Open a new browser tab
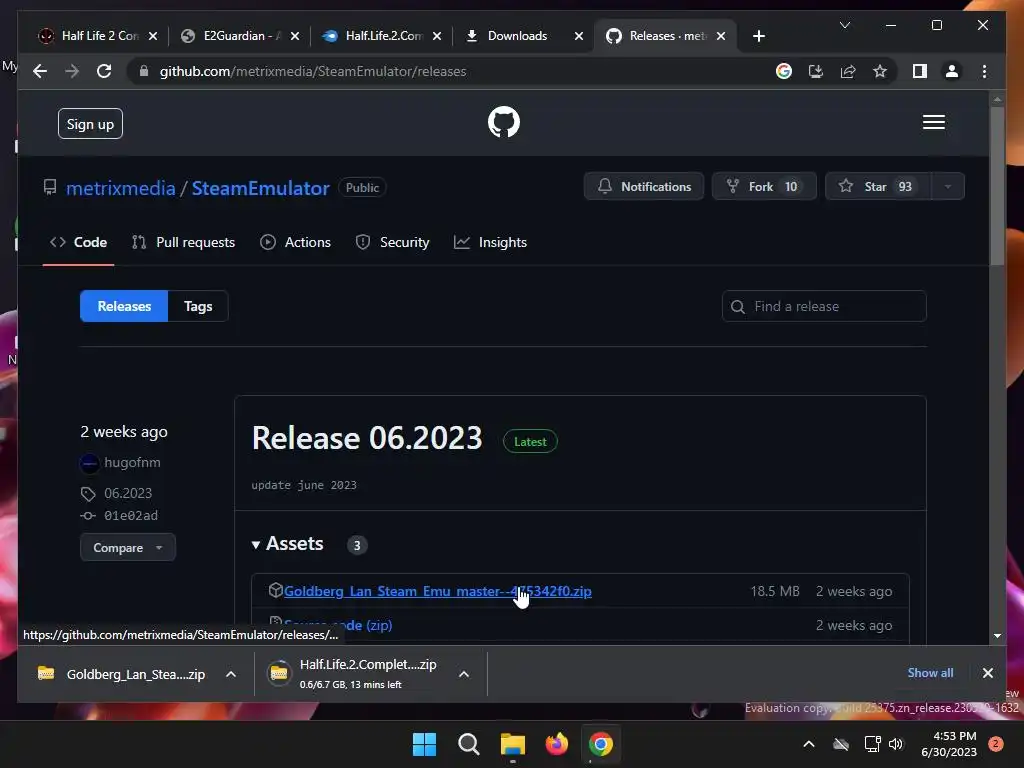Viewport: 1024px width, 768px height. tap(758, 36)
